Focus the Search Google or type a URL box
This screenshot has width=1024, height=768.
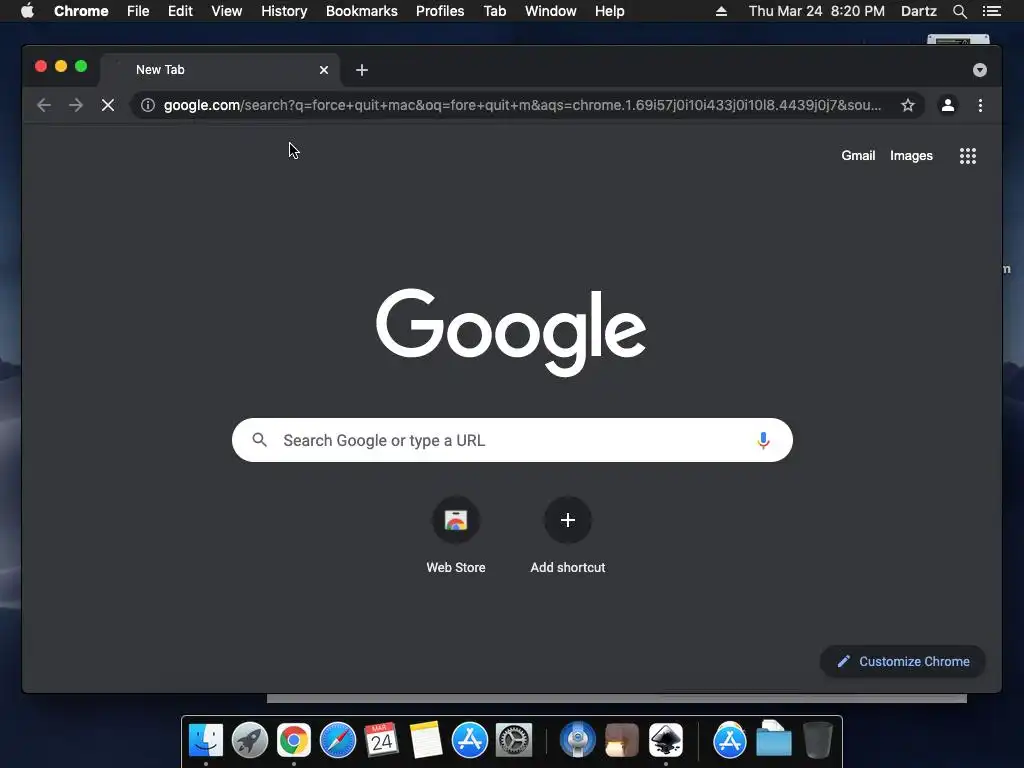coord(512,440)
